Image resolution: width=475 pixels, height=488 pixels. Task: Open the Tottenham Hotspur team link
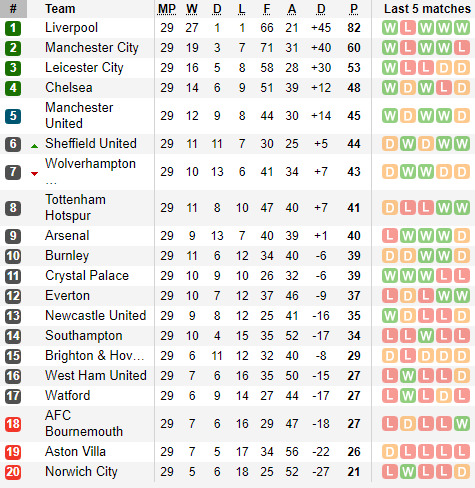[76, 208]
